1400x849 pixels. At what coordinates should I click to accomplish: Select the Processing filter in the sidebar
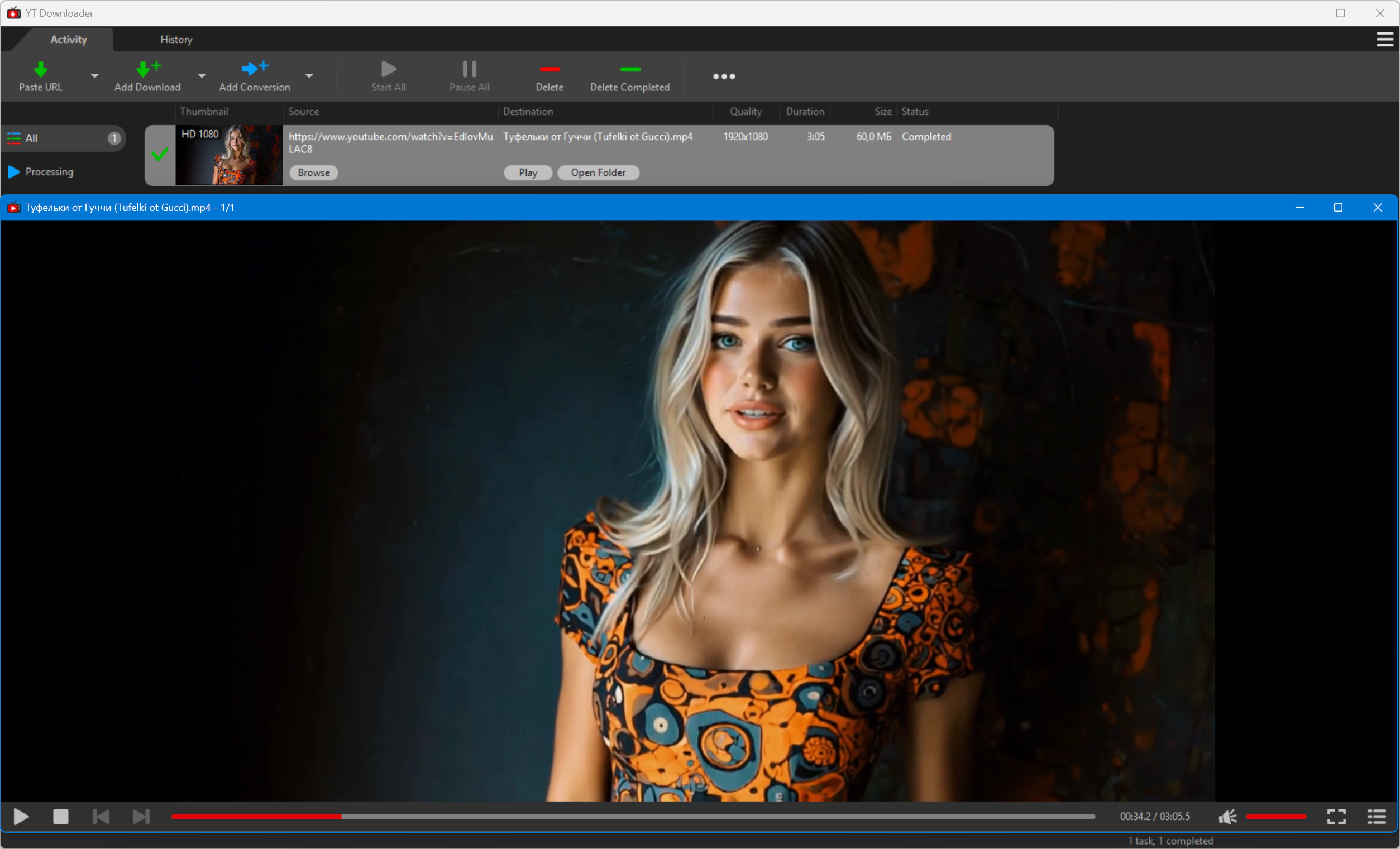[49, 171]
